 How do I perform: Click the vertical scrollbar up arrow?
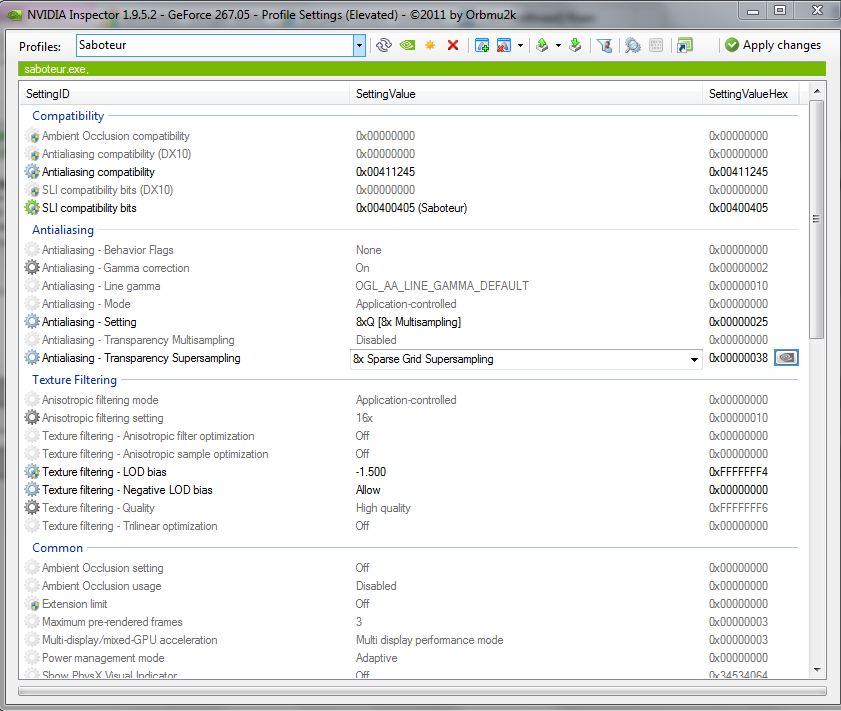point(817,92)
